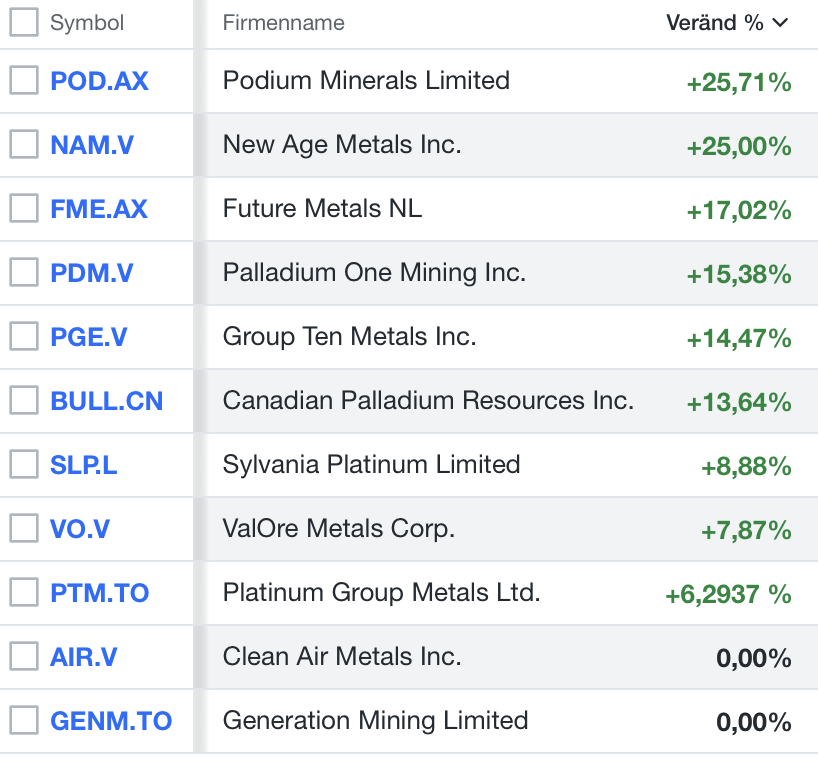Tick the select-all checkbox beside Symbol header
This screenshot has width=818, height=774.
pyautogui.click(x=24, y=22)
